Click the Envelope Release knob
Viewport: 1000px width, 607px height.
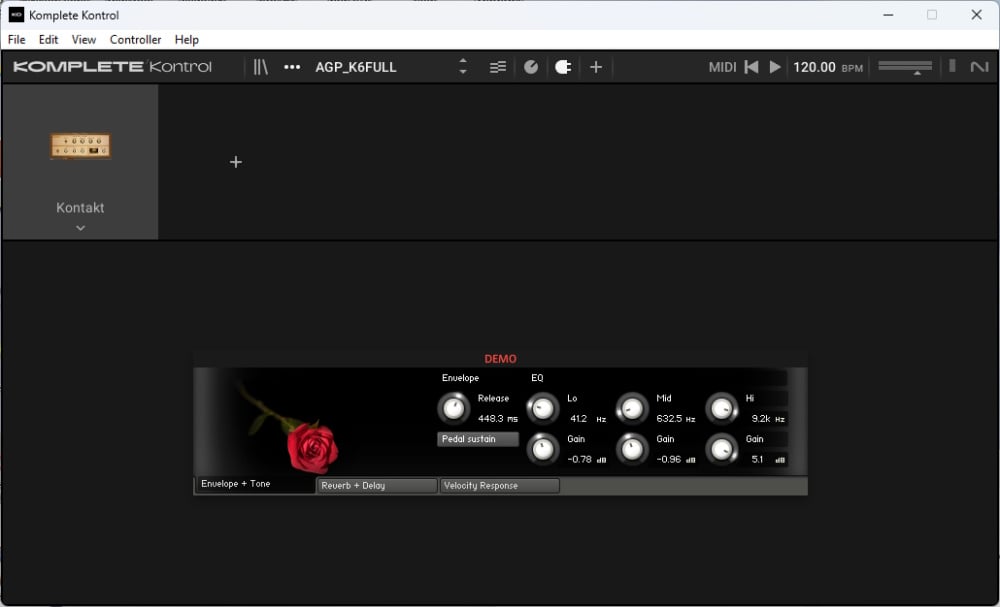(x=453, y=409)
